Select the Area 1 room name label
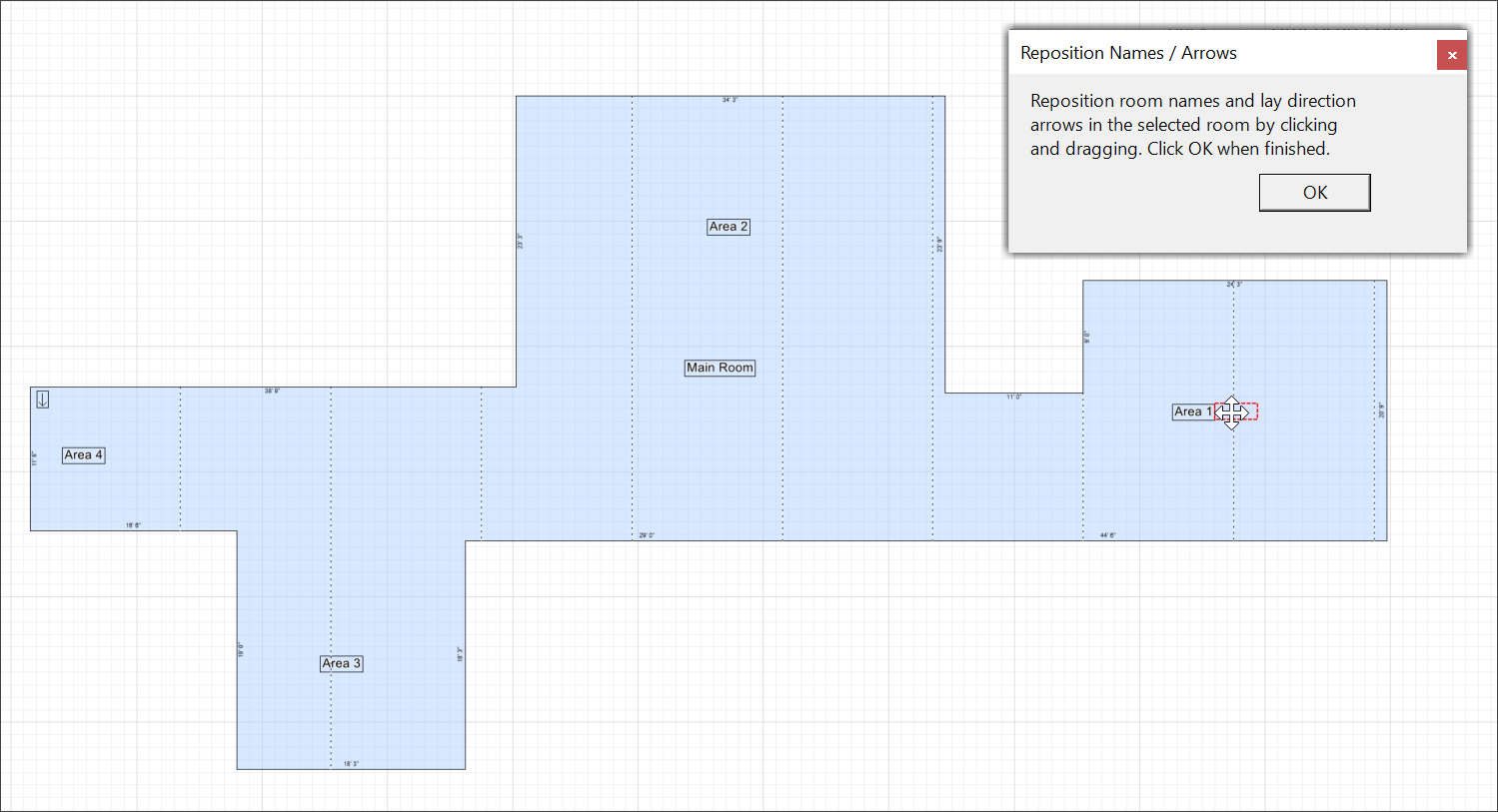The height and width of the screenshot is (812, 1498). [1192, 411]
